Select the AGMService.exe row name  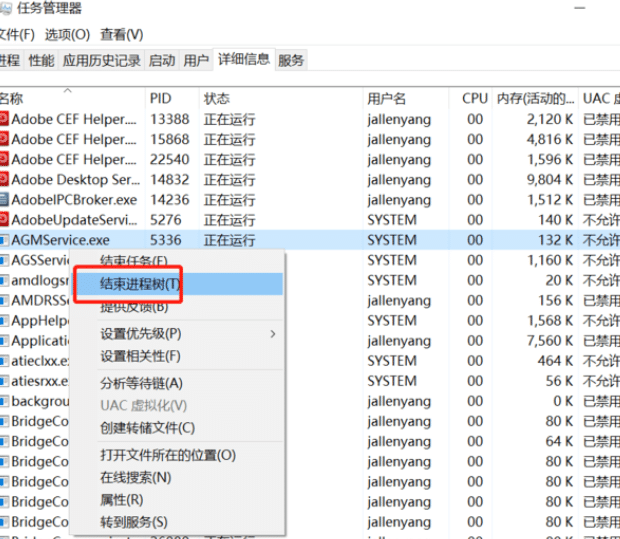click(x=60, y=240)
